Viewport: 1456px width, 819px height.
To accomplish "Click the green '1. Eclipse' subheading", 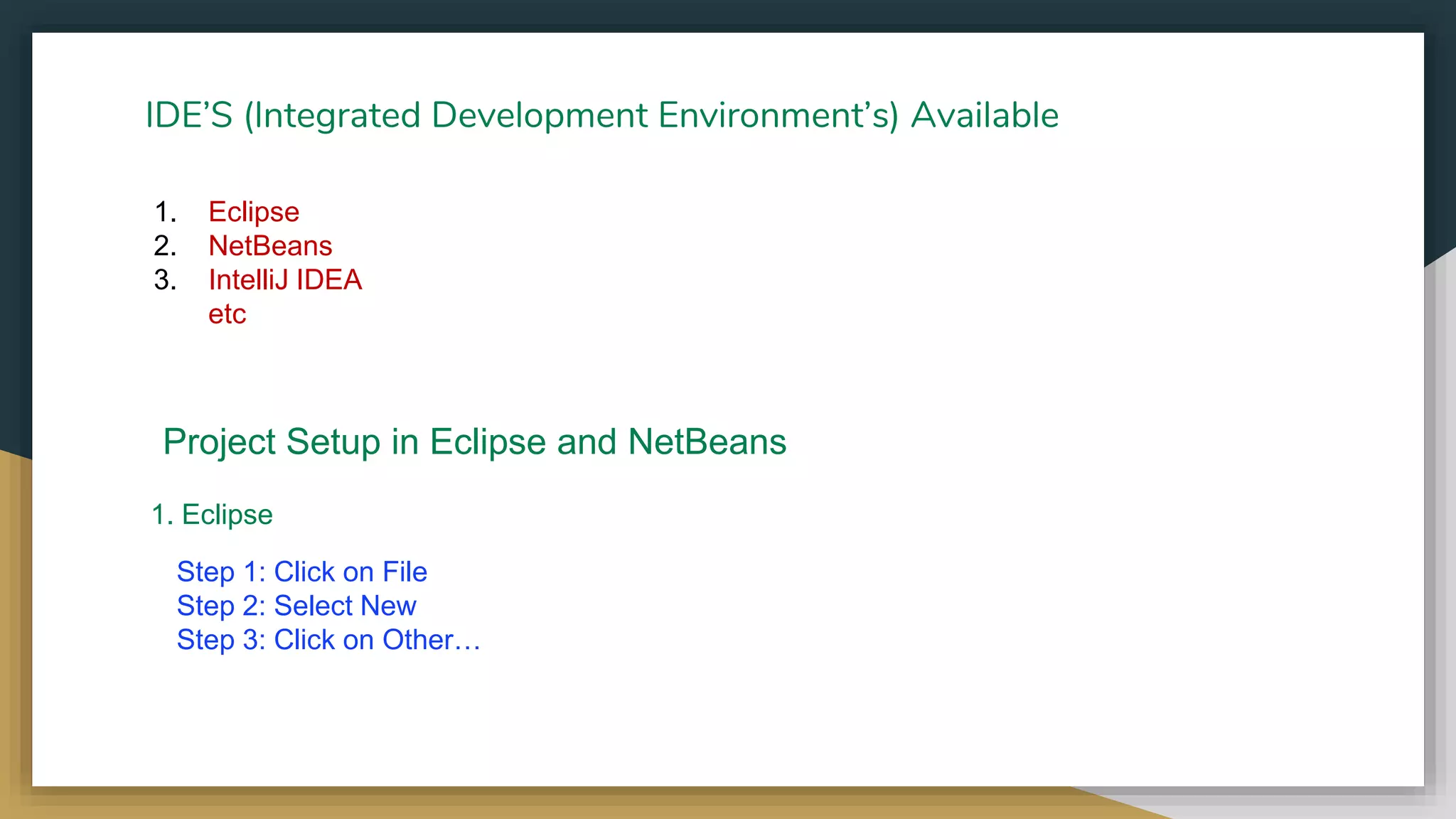I will tap(212, 515).
